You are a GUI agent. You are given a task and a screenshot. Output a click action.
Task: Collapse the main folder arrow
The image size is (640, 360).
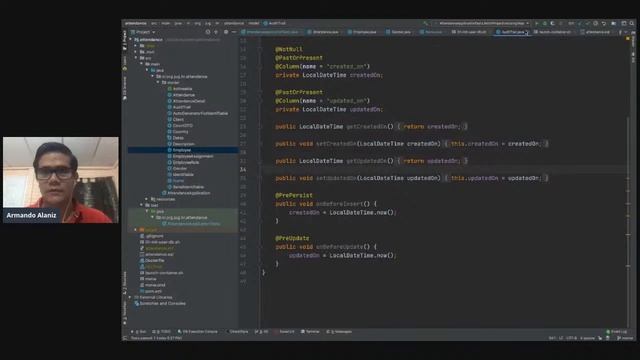pyautogui.click(x=142, y=64)
